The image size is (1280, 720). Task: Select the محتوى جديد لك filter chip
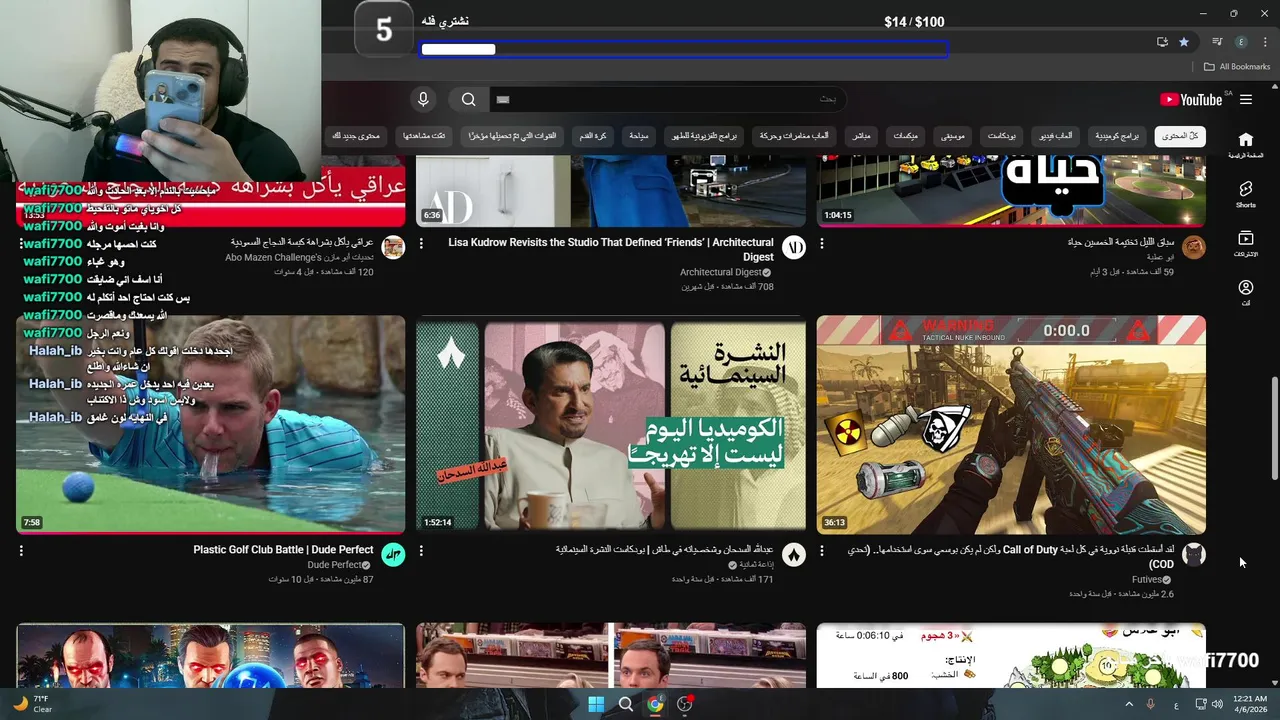(357, 136)
